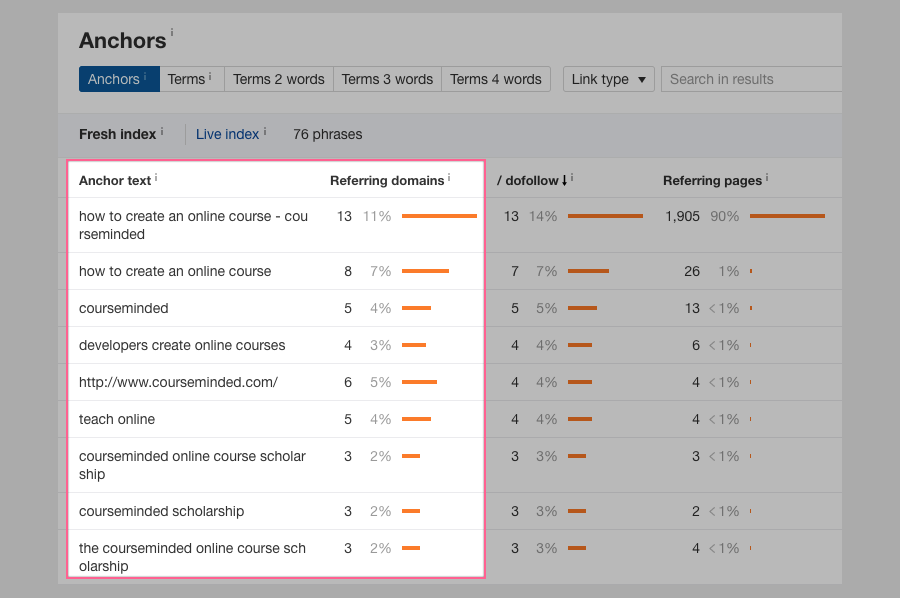Click info icon next to Anchor text header
Viewport: 900px width, 598px height.
pos(156,178)
